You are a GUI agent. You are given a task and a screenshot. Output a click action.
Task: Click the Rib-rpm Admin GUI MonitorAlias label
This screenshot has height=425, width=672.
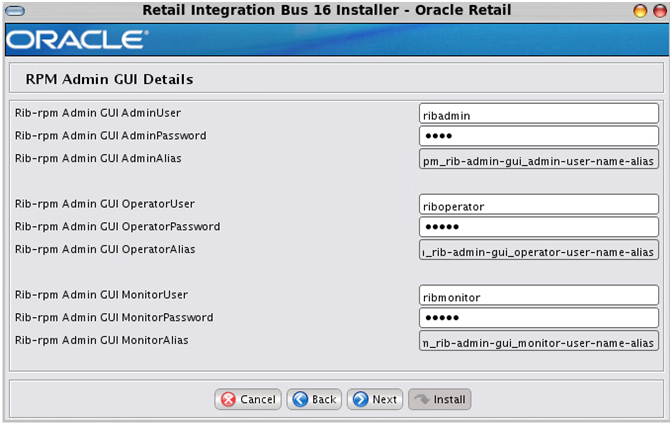point(102,340)
